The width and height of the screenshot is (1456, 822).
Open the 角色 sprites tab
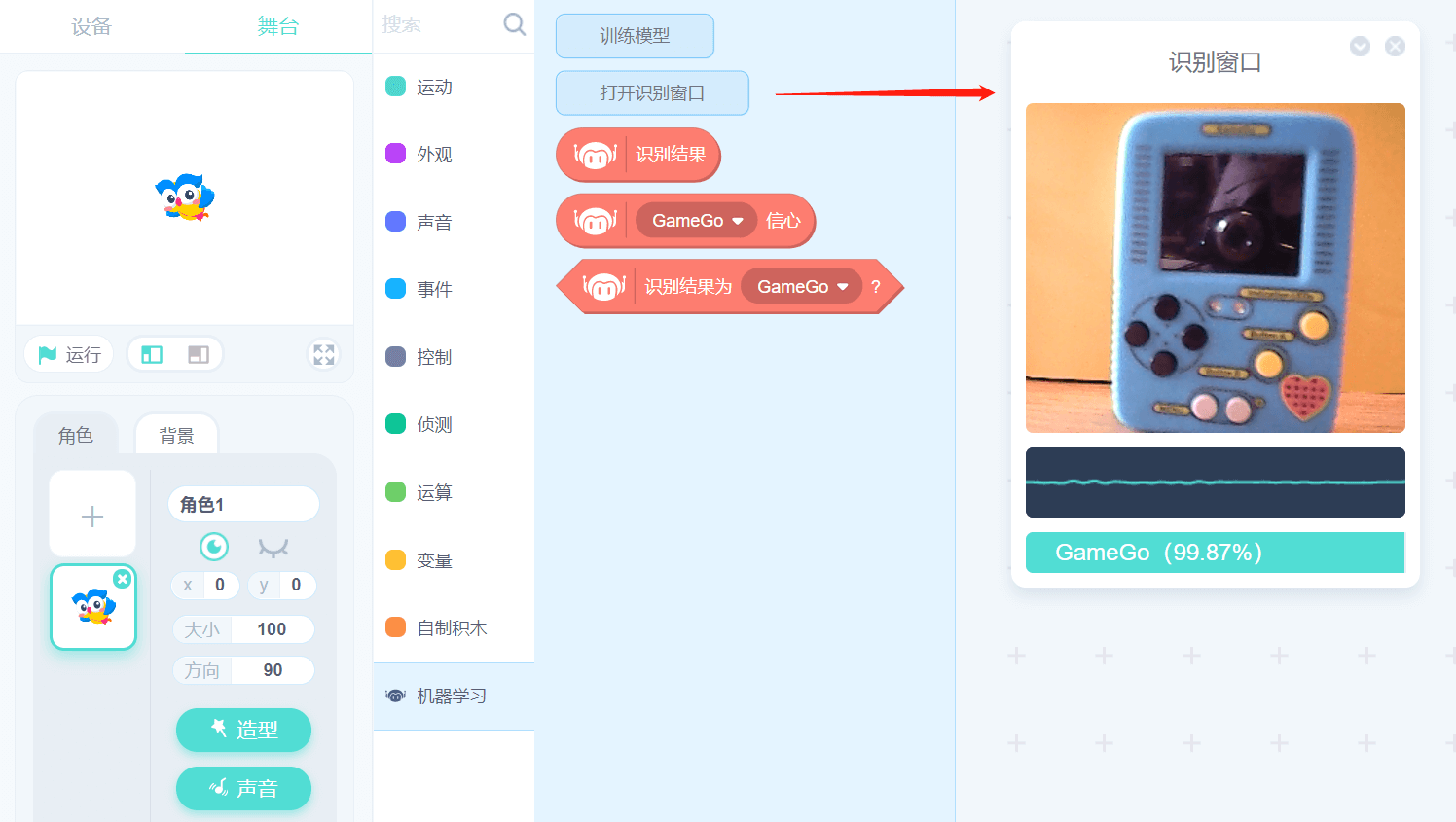point(76,435)
